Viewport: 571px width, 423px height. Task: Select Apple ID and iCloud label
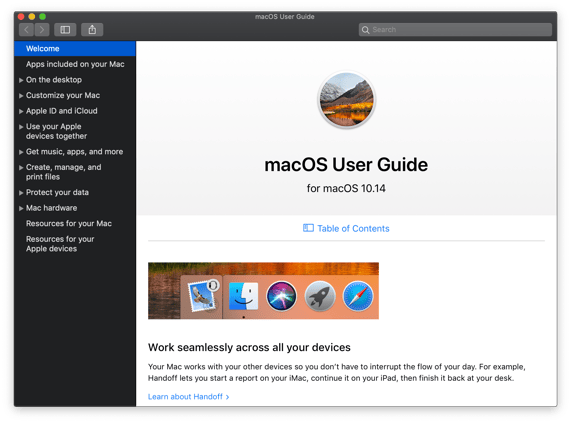pos(62,111)
